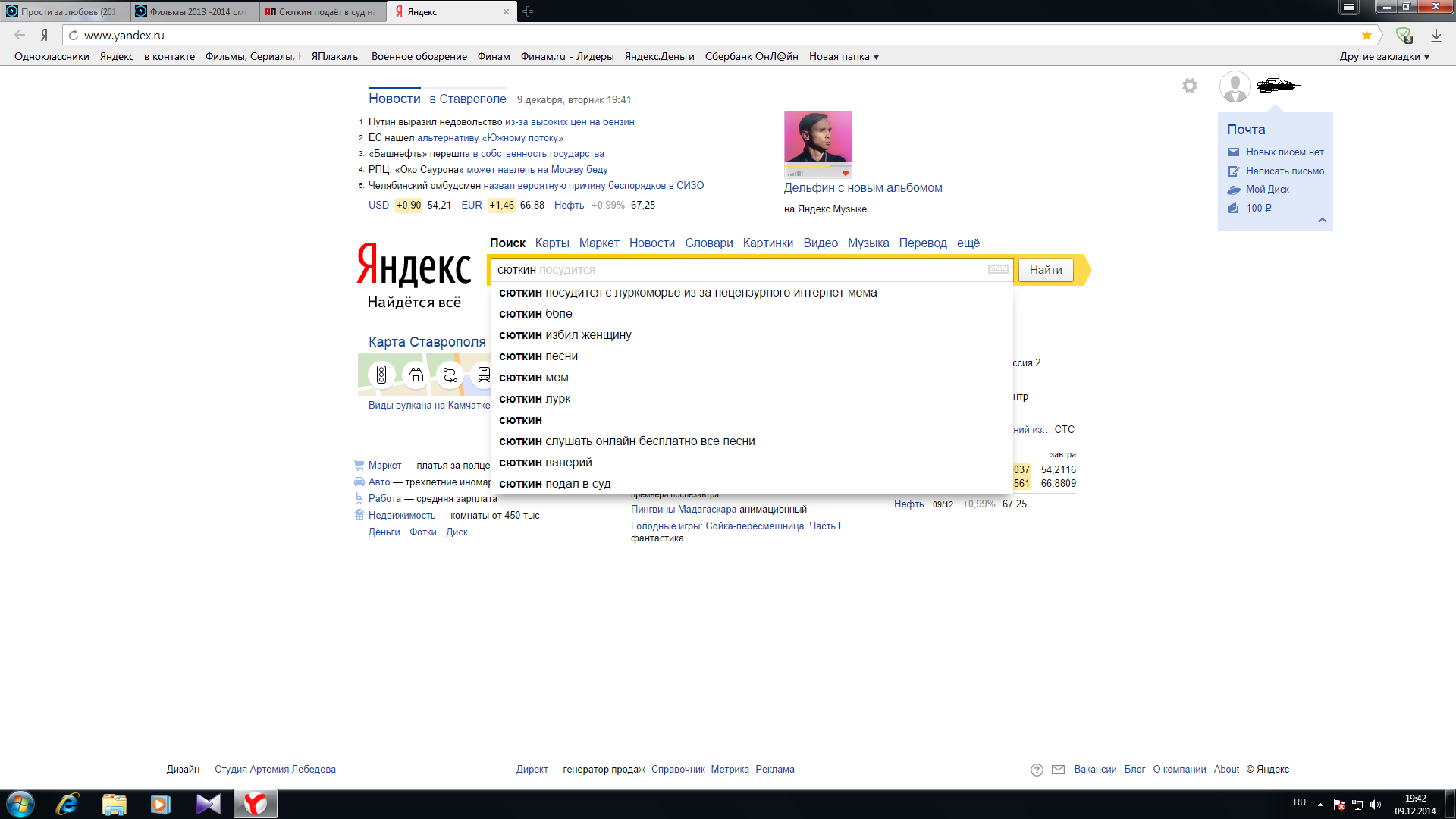Click the Yandex Browser taskbar icon
Screen dimensions: 1456x819
[256, 804]
